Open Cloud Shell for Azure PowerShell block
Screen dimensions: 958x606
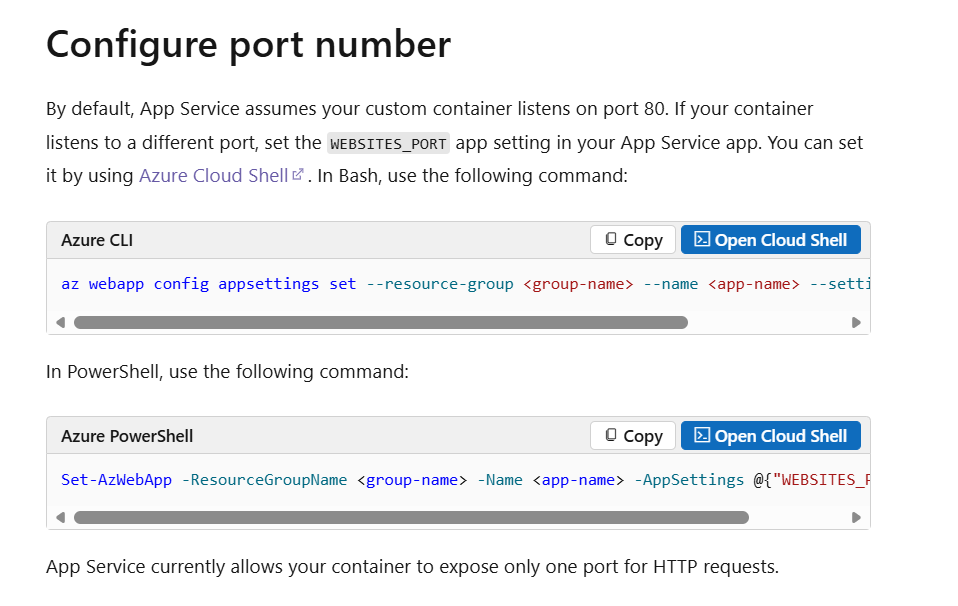pos(770,436)
